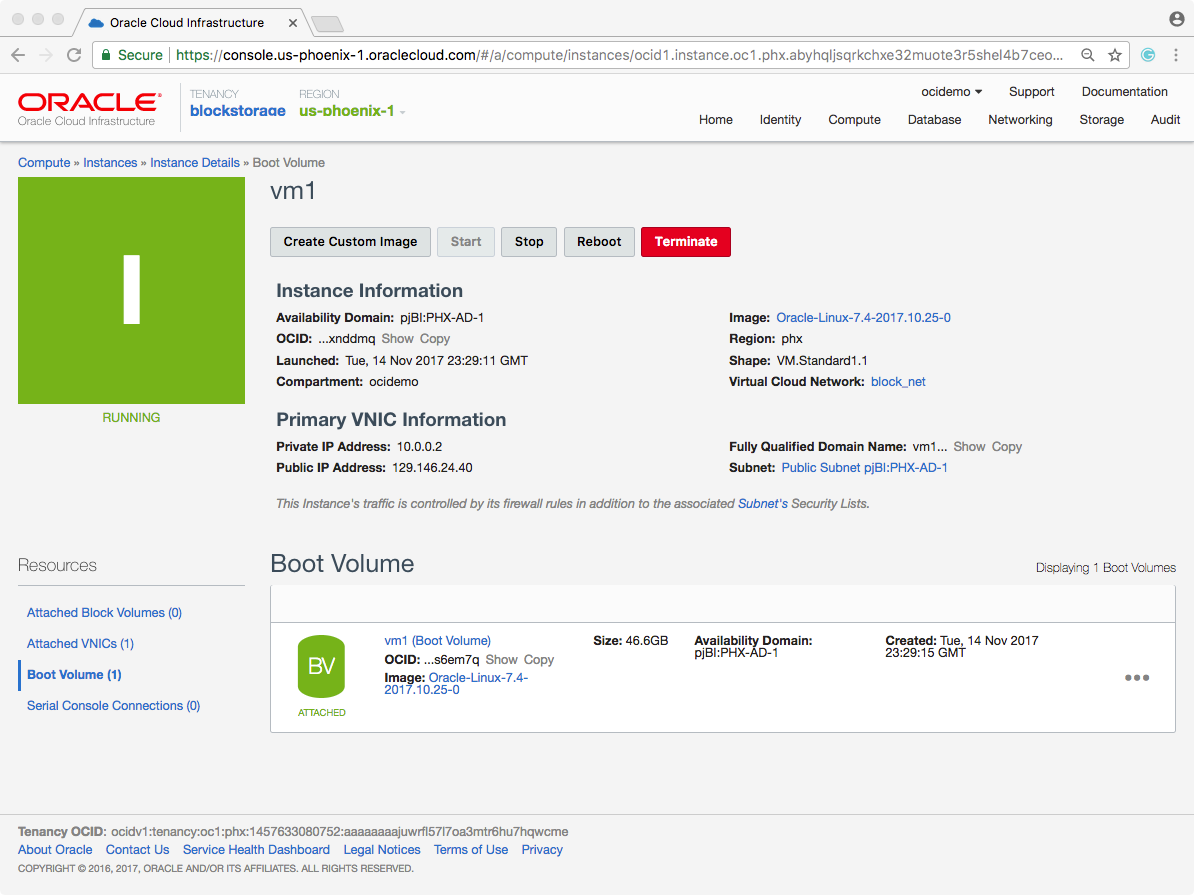The image size is (1194, 895).
Task: Click the Oracle Cloud Infrastructure logo
Action: point(89,108)
